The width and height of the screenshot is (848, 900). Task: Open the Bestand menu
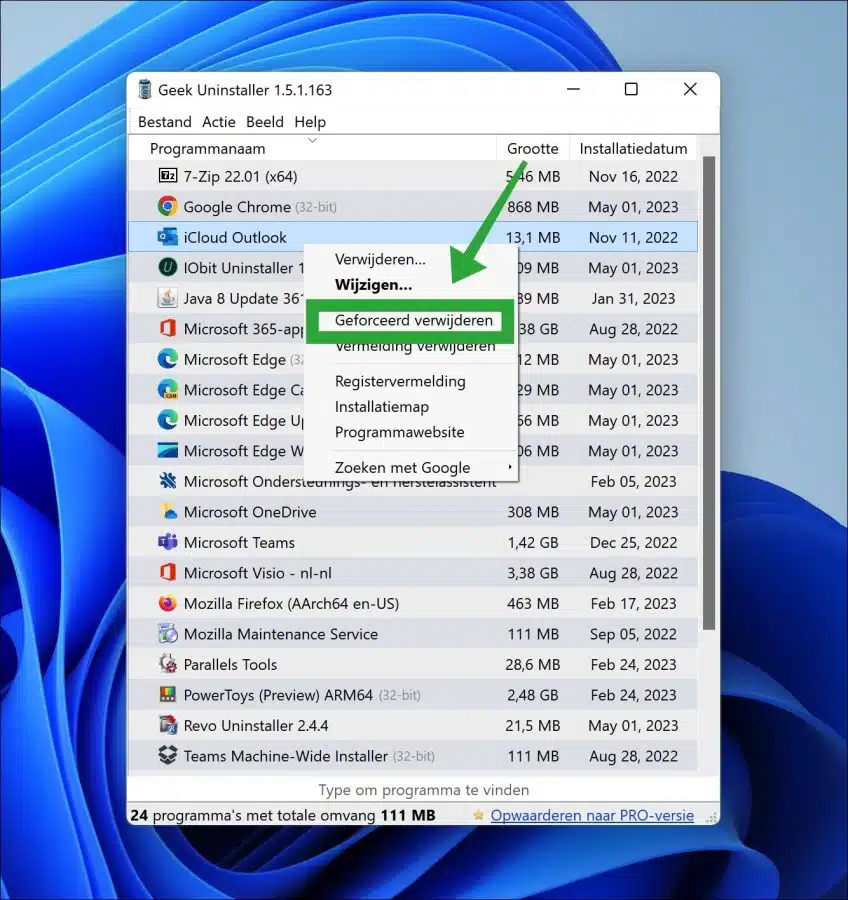coord(165,122)
